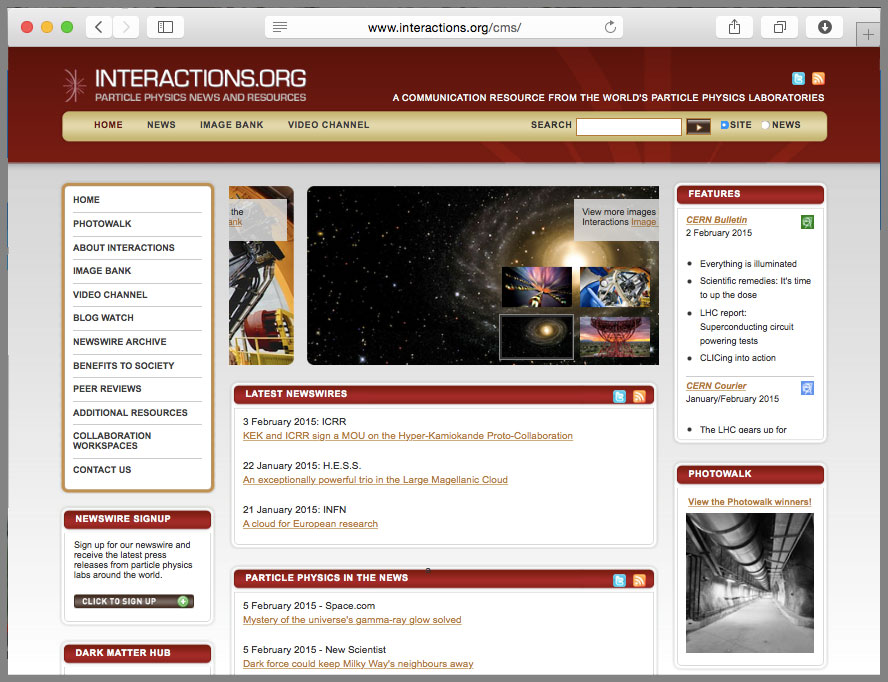Go forward with Safari's forward arrow
Screen dimensions: 888x682
[126, 27]
